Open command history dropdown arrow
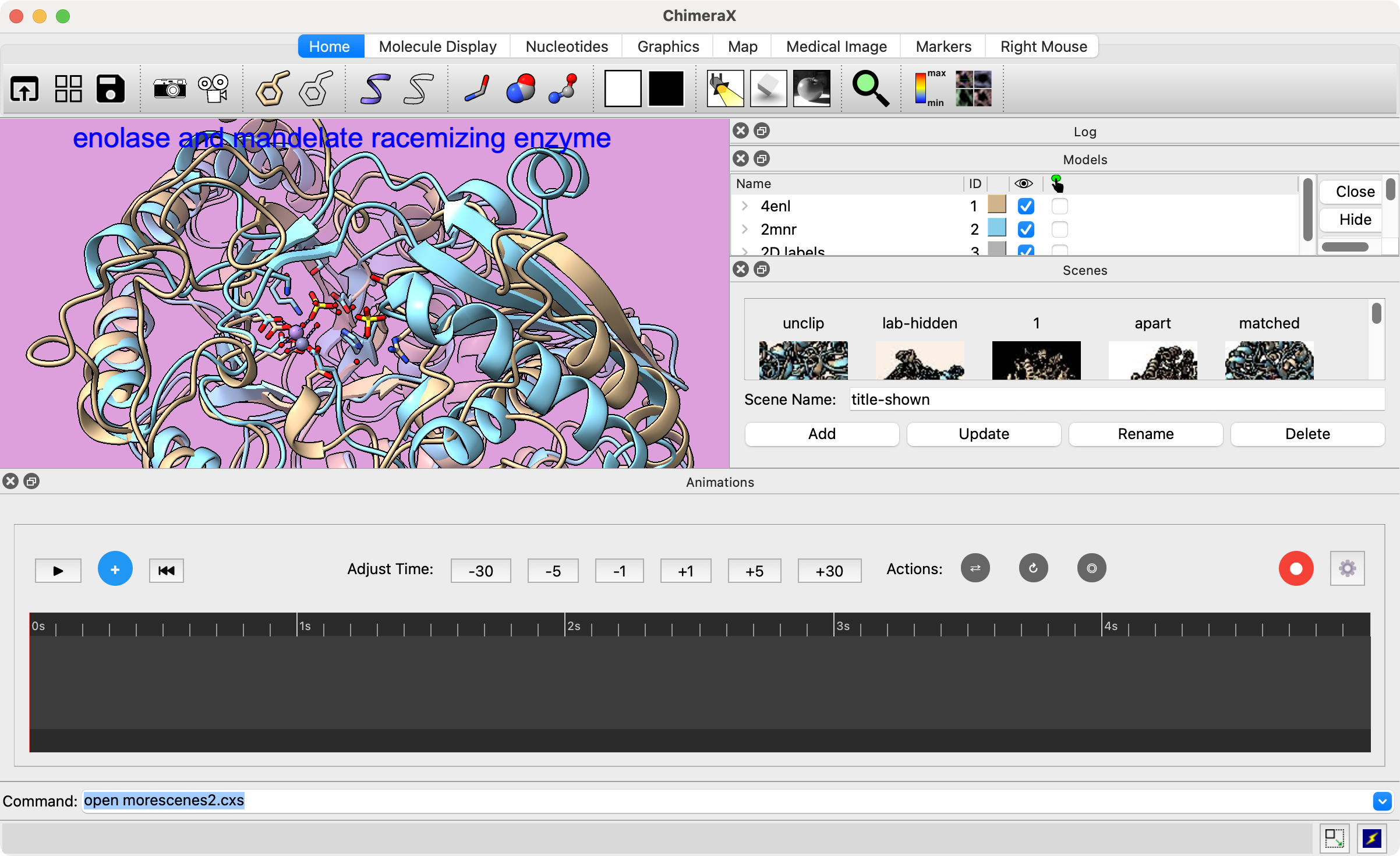 [x=1382, y=801]
